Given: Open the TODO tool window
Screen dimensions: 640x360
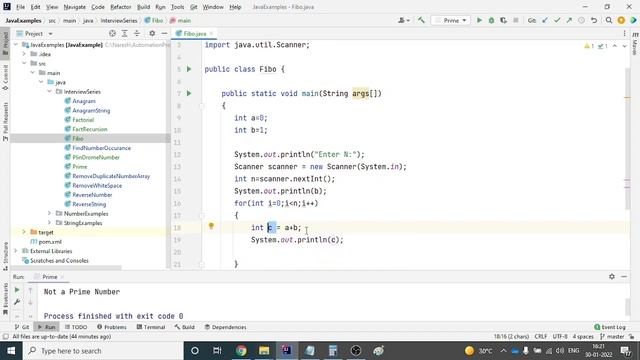Looking at the screenshot, I should coord(76,327).
